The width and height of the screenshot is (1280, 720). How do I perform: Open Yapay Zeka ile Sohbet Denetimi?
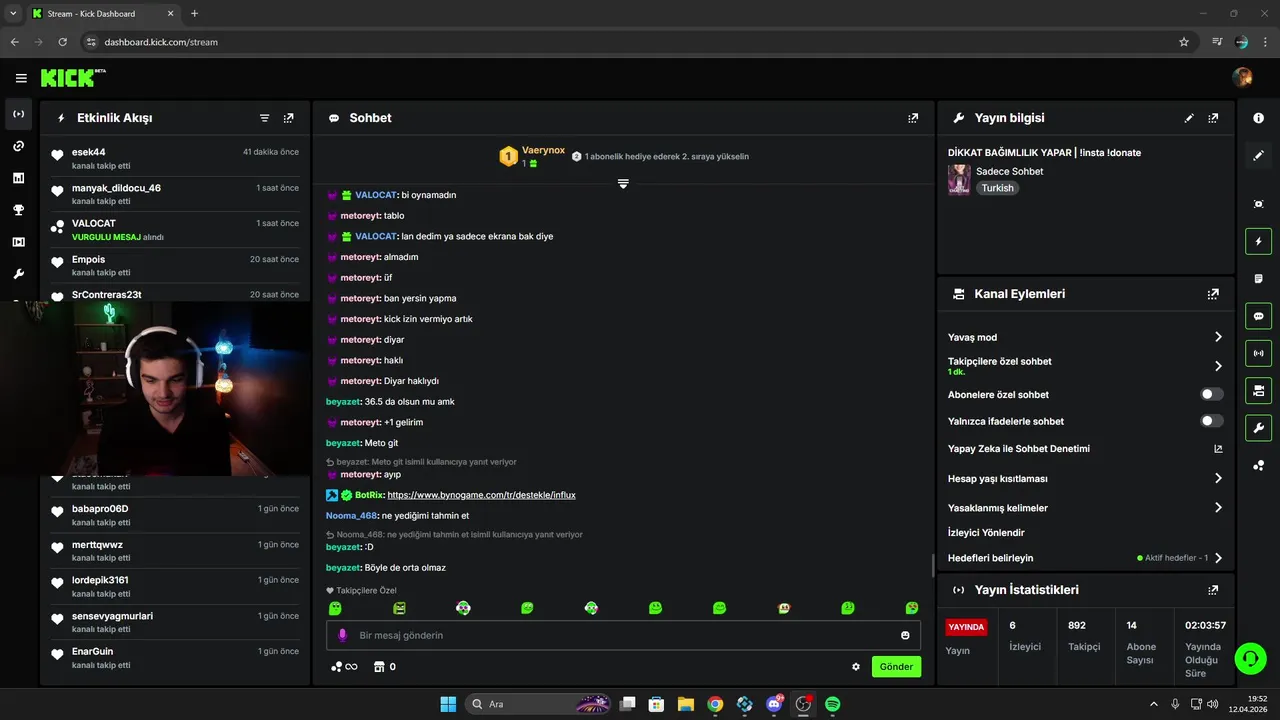pos(1085,449)
